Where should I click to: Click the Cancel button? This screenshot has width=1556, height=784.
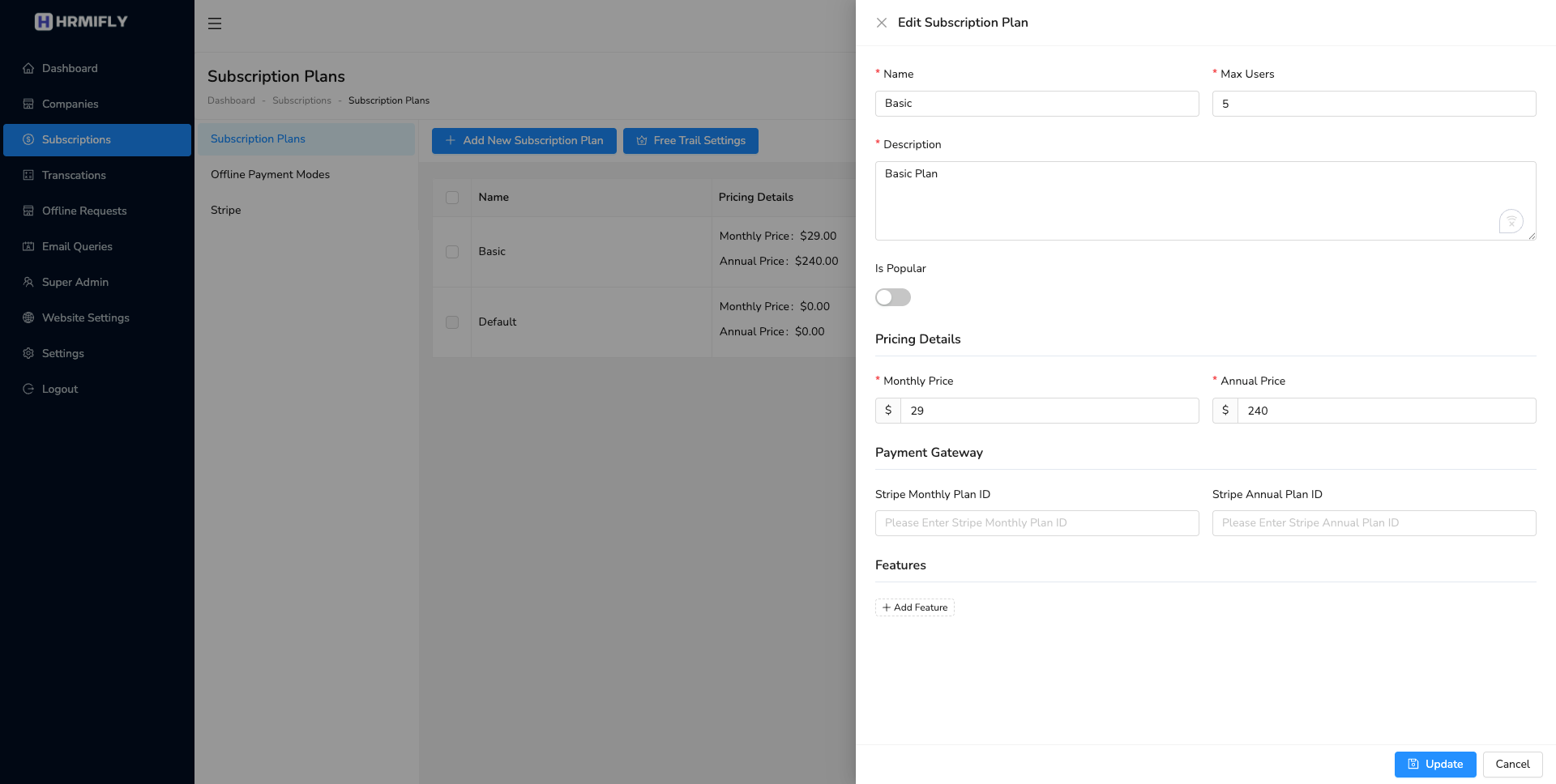[1512, 765]
